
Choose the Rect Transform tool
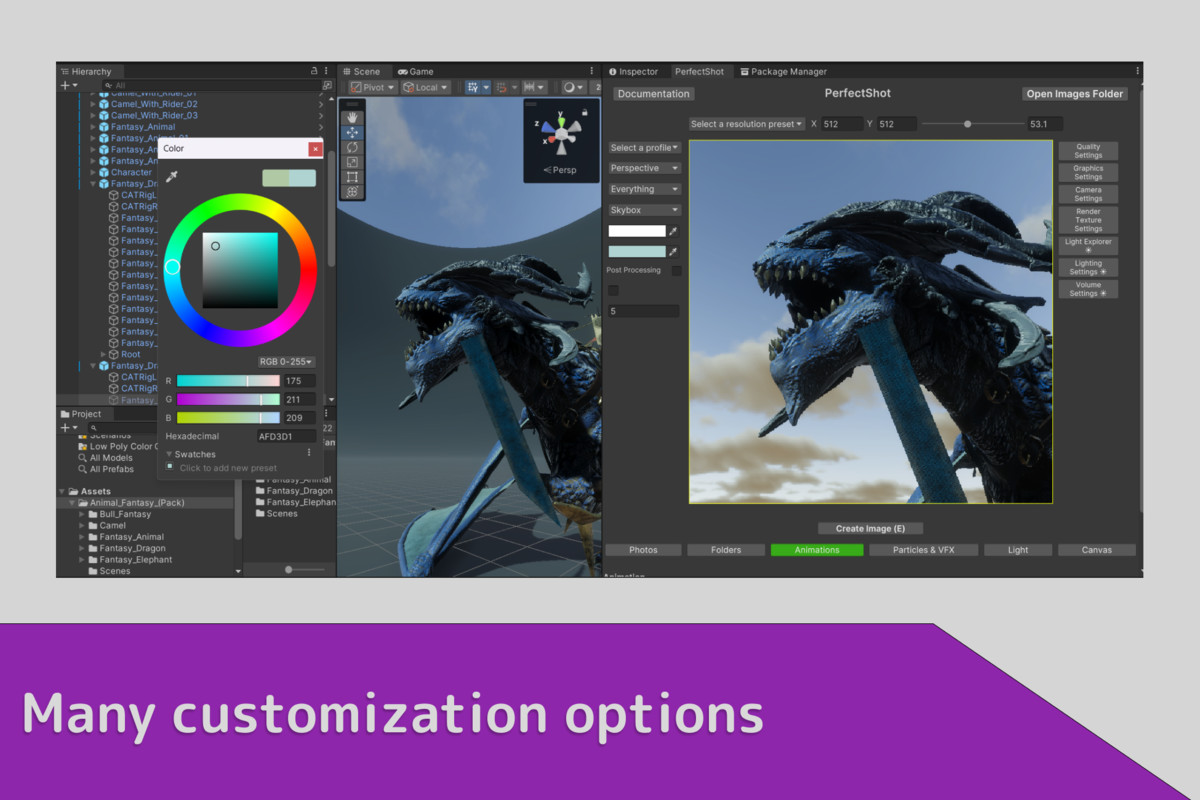[352, 175]
